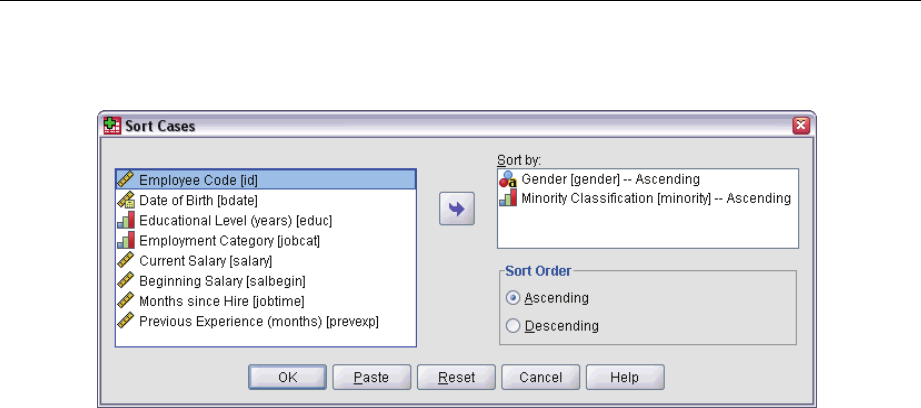Click the ruler icon beside Months since Hire
The height and width of the screenshot is (408, 921).
click(126, 301)
